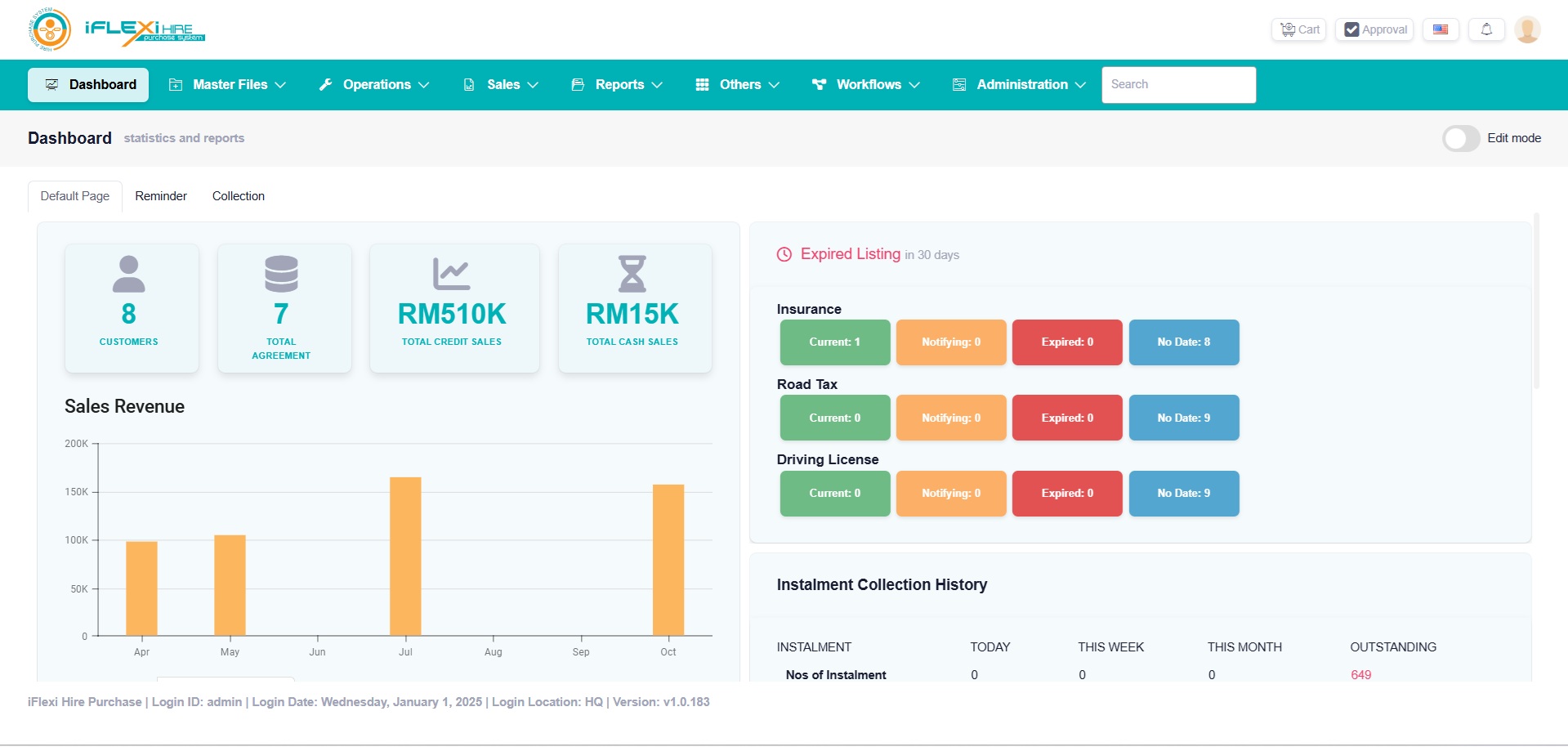Click the notification bell icon

point(1486,29)
